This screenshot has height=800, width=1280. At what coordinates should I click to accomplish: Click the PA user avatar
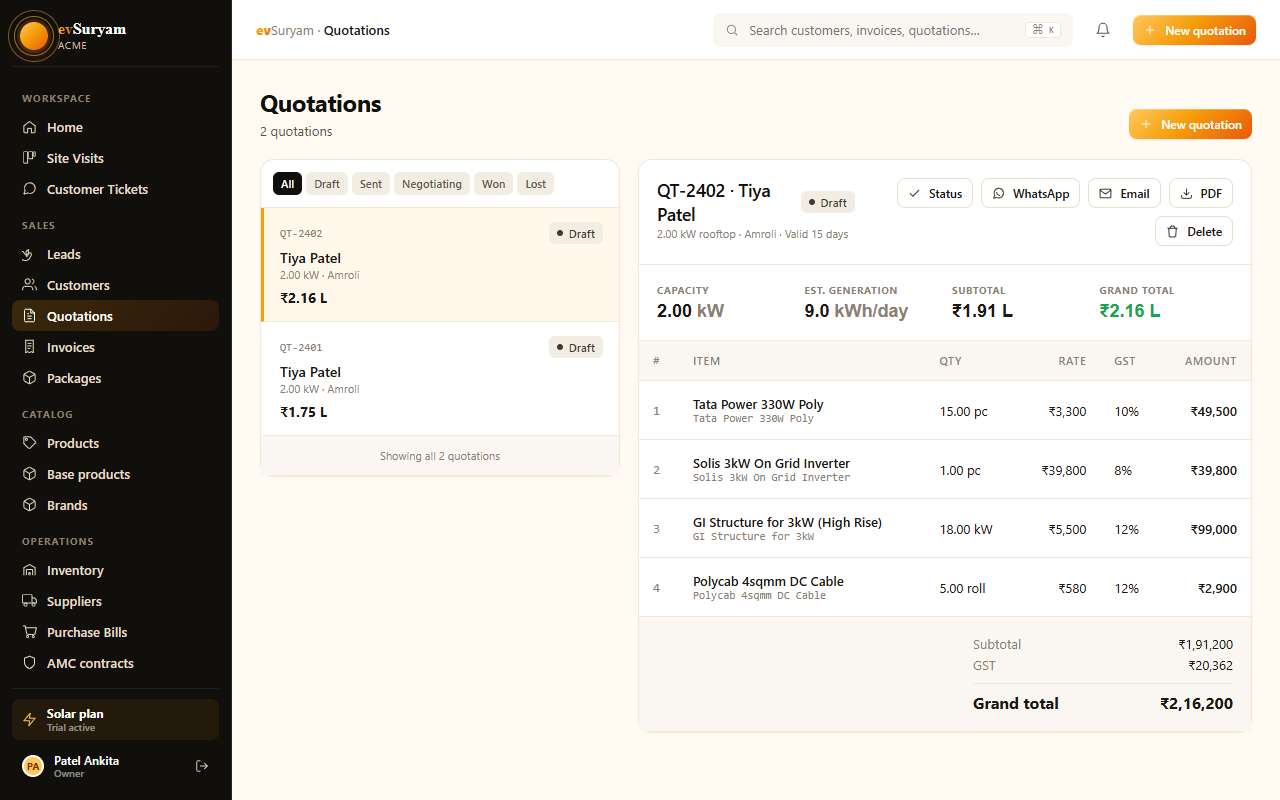tap(33, 766)
